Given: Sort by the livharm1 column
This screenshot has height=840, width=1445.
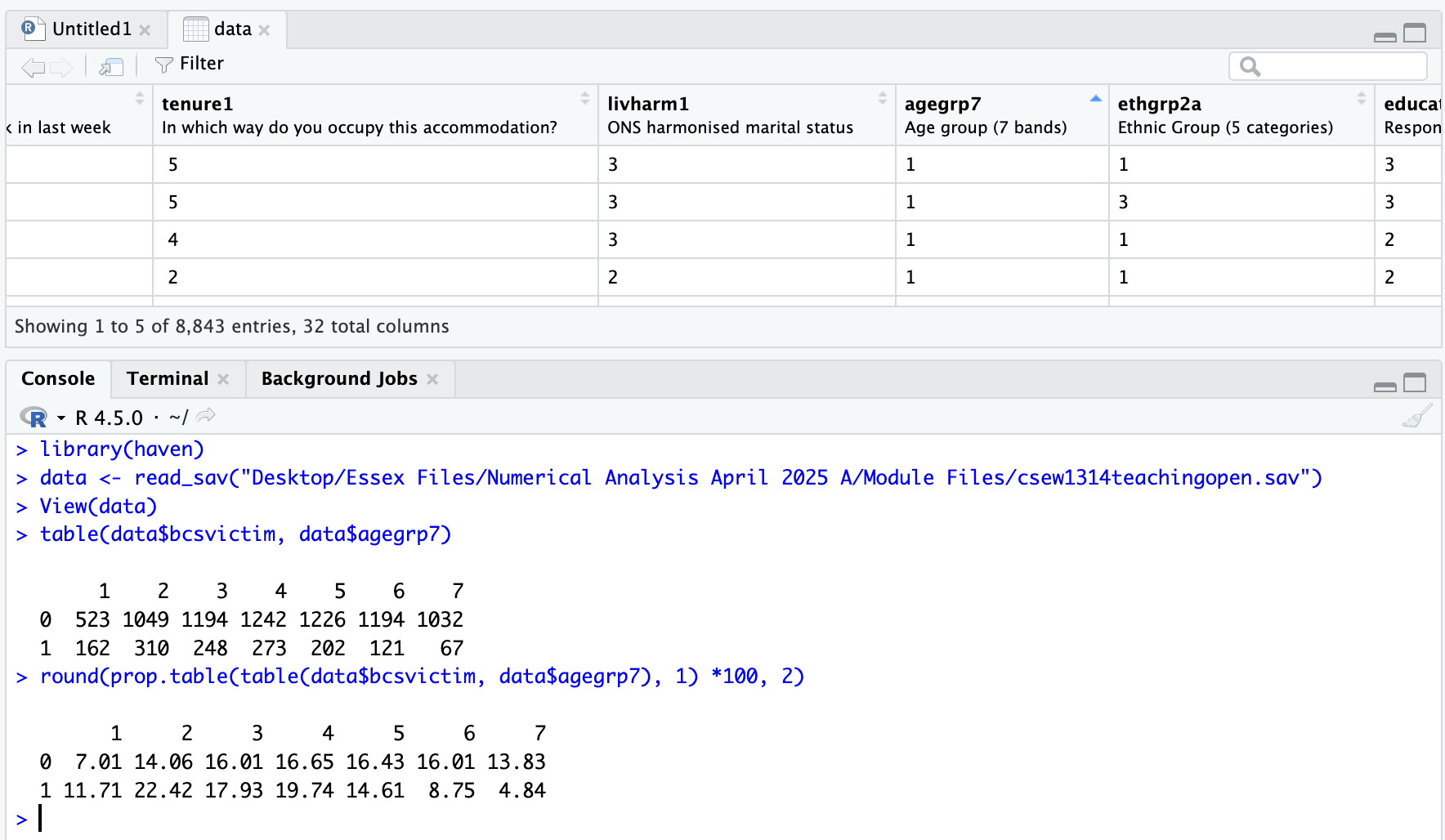Looking at the screenshot, I should pos(883,99).
